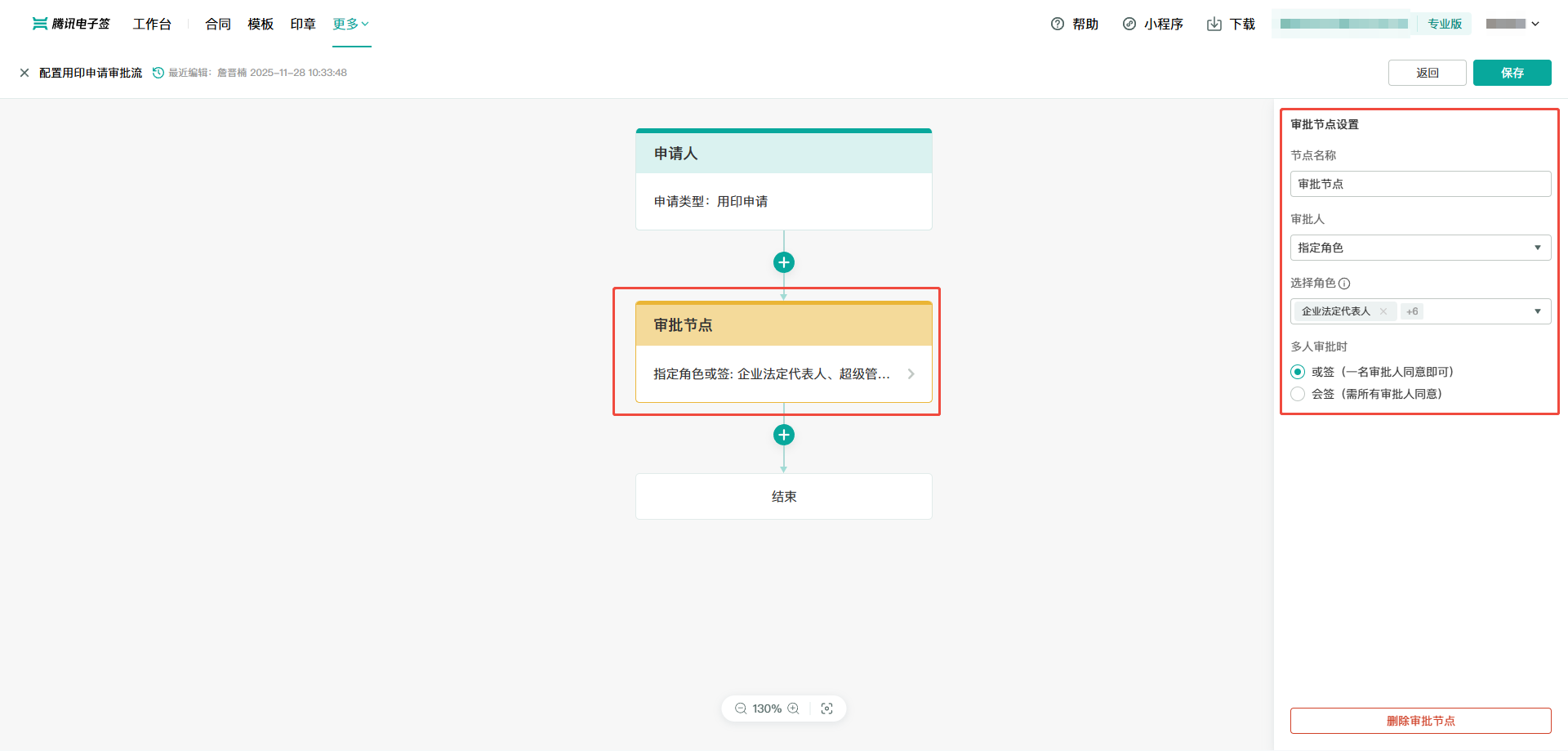Expand the 选择角色 dropdown list
The height and width of the screenshot is (751, 1568).
pyautogui.click(x=1537, y=311)
